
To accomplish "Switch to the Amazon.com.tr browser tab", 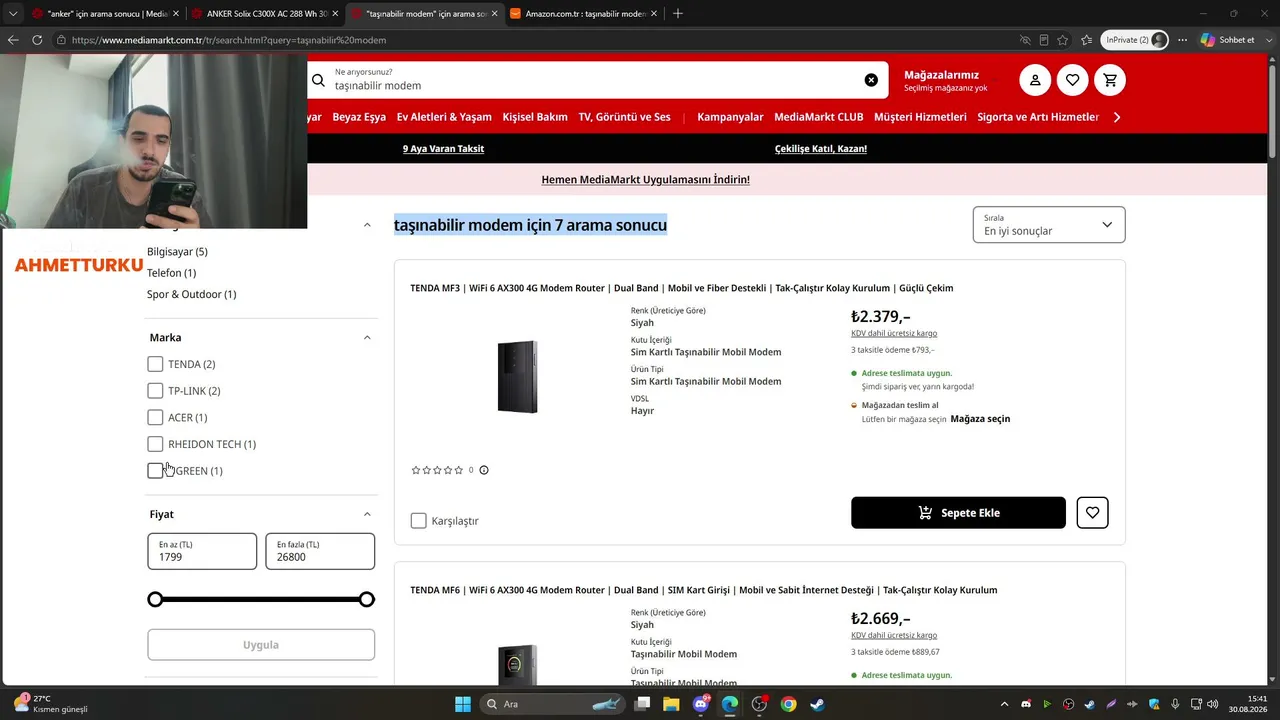I will (x=586, y=14).
